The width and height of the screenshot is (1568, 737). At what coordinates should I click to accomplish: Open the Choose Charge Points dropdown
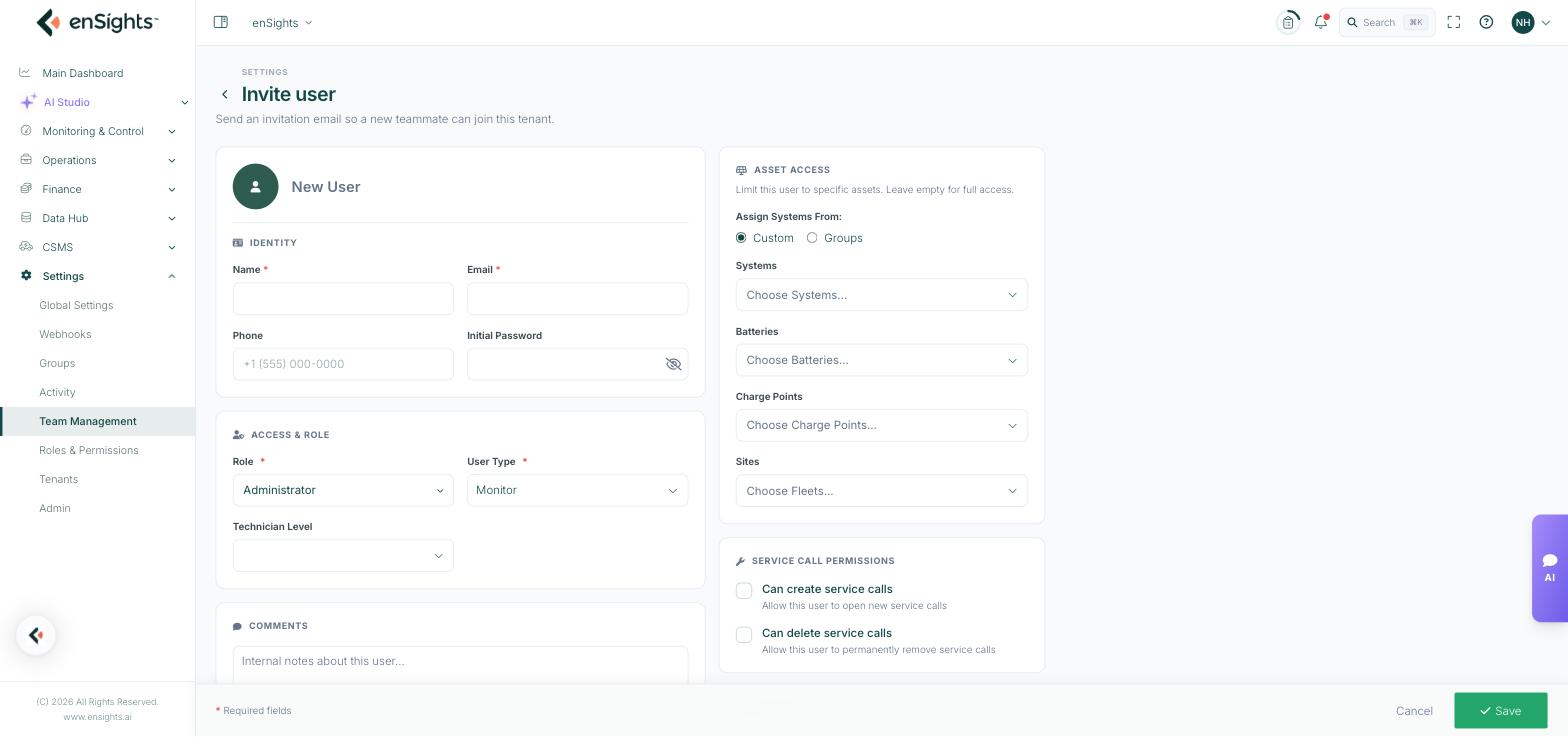(x=881, y=425)
